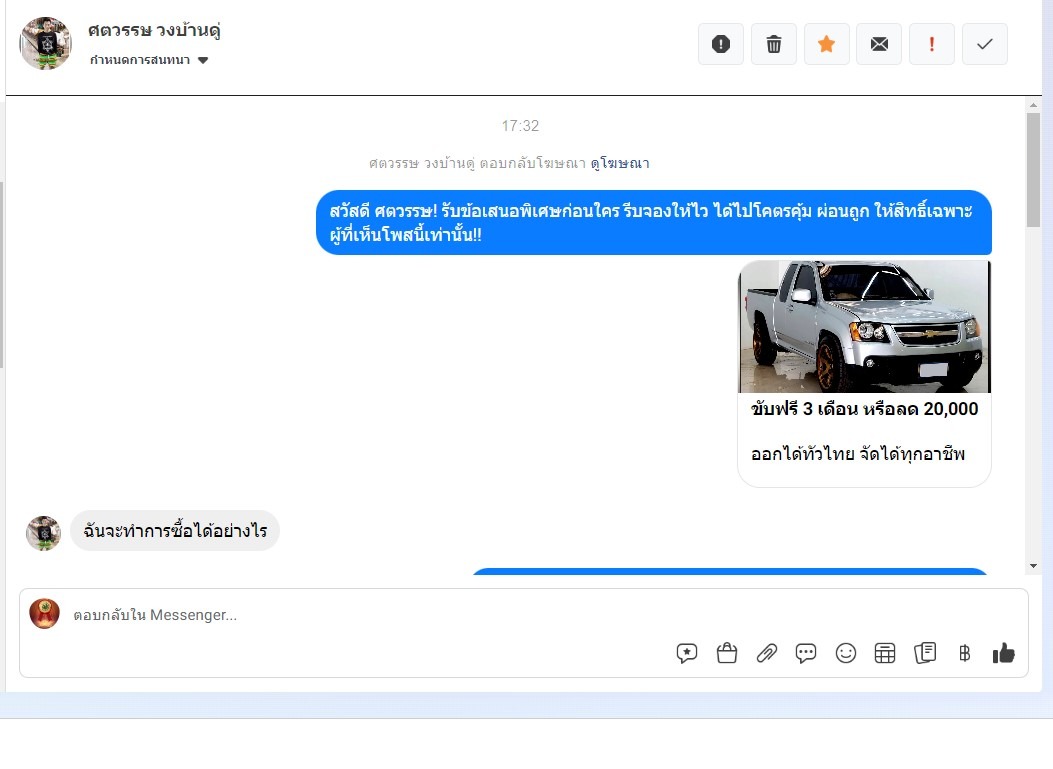The image size is (1053, 769).
Task: Toggle the orange follow-up star
Action: pyautogui.click(x=826, y=44)
